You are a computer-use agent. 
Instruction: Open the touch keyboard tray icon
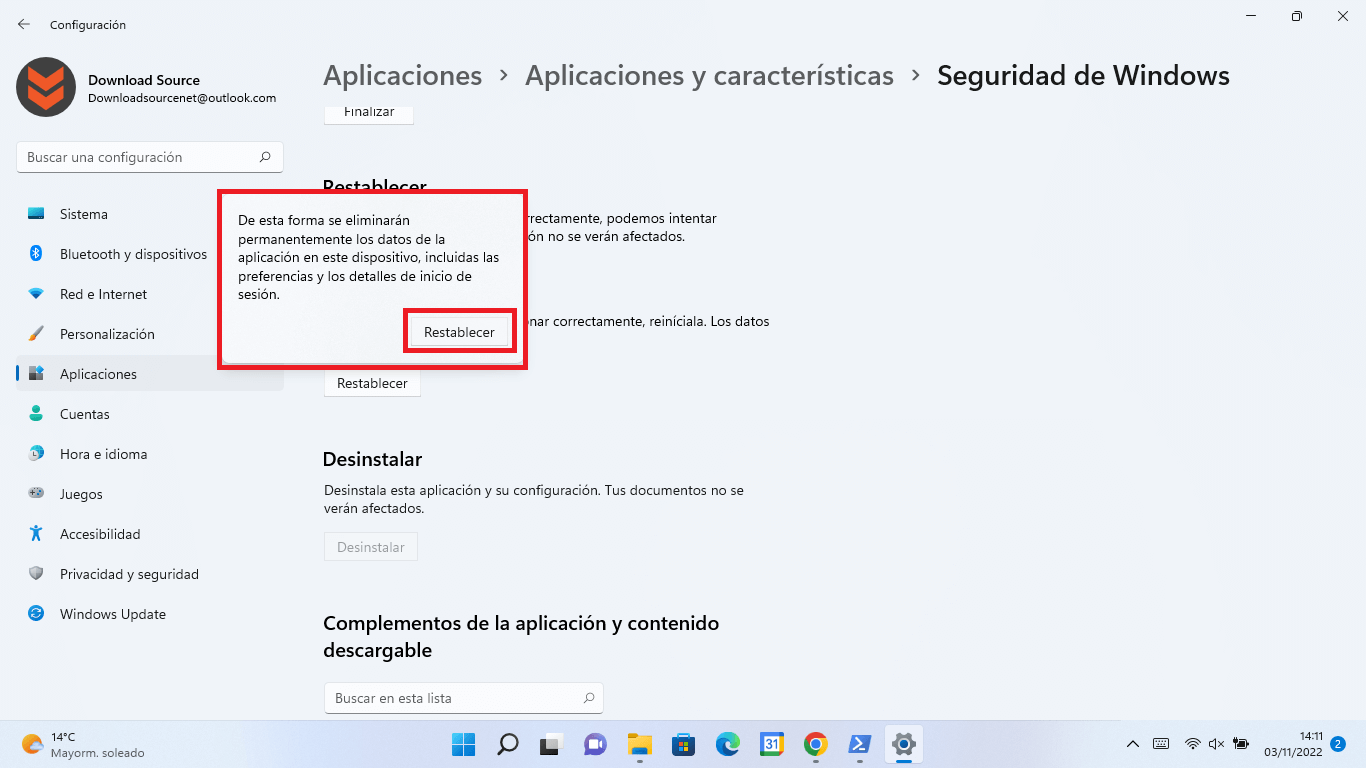(x=1161, y=744)
